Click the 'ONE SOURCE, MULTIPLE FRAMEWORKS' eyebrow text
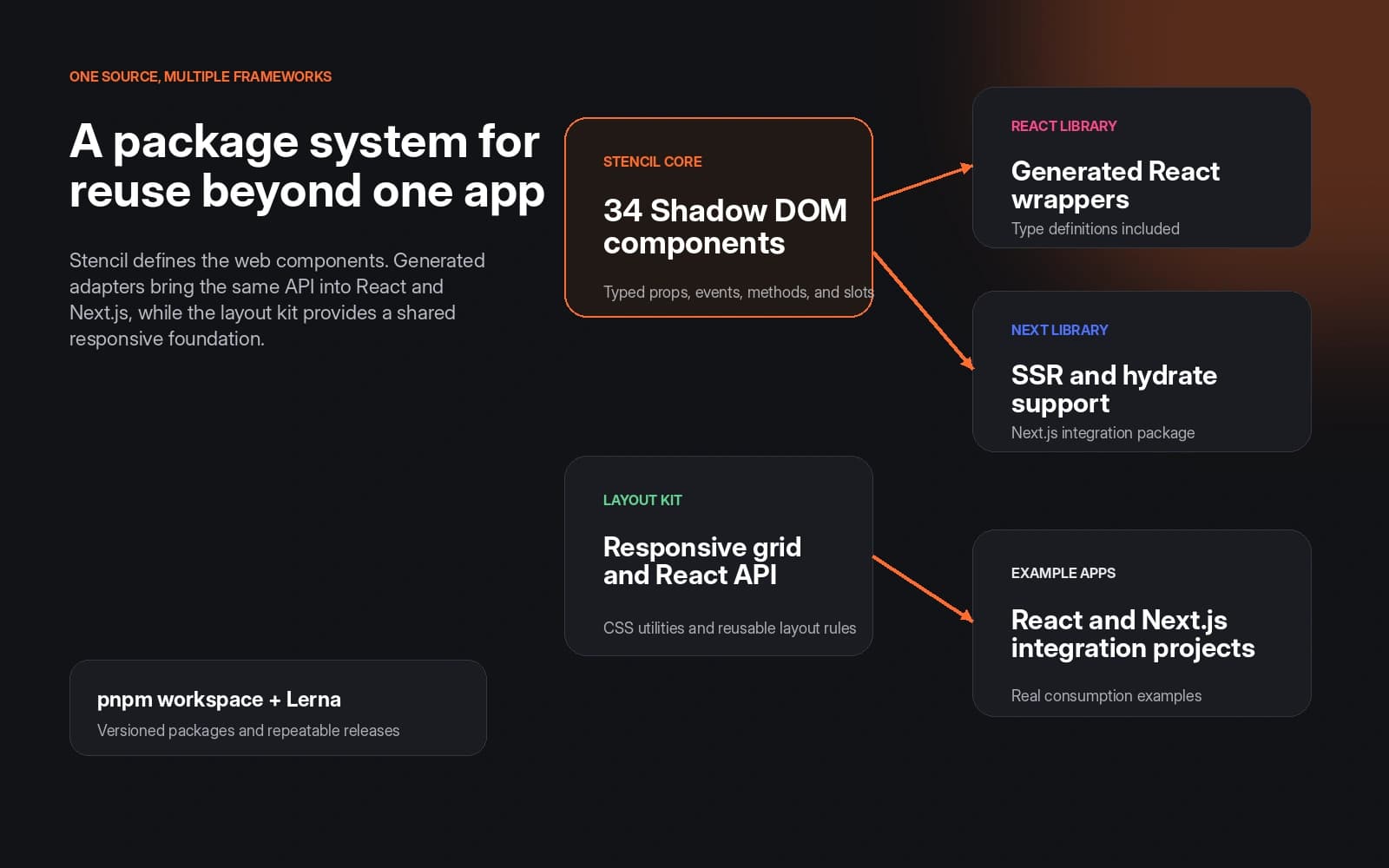The height and width of the screenshot is (868, 1389). click(x=201, y=76)
